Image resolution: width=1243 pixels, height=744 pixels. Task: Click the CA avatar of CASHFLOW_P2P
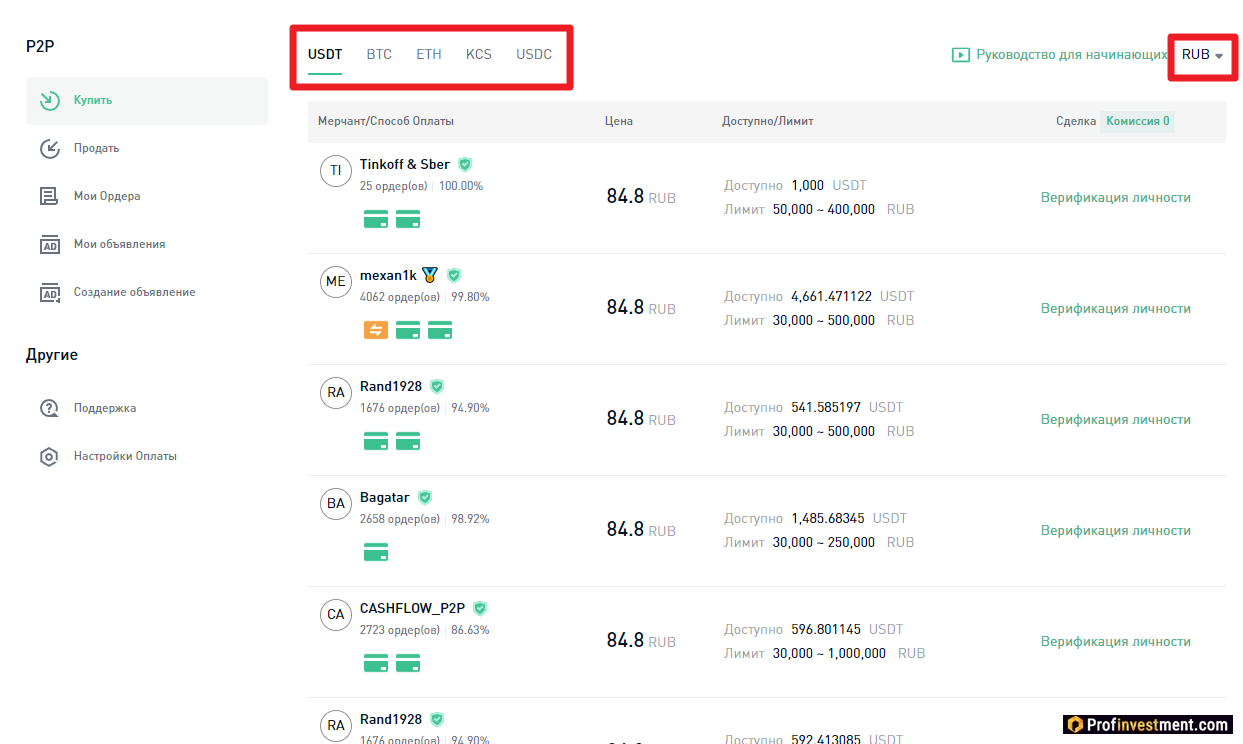pyautogui.click(x=336, y=614)
